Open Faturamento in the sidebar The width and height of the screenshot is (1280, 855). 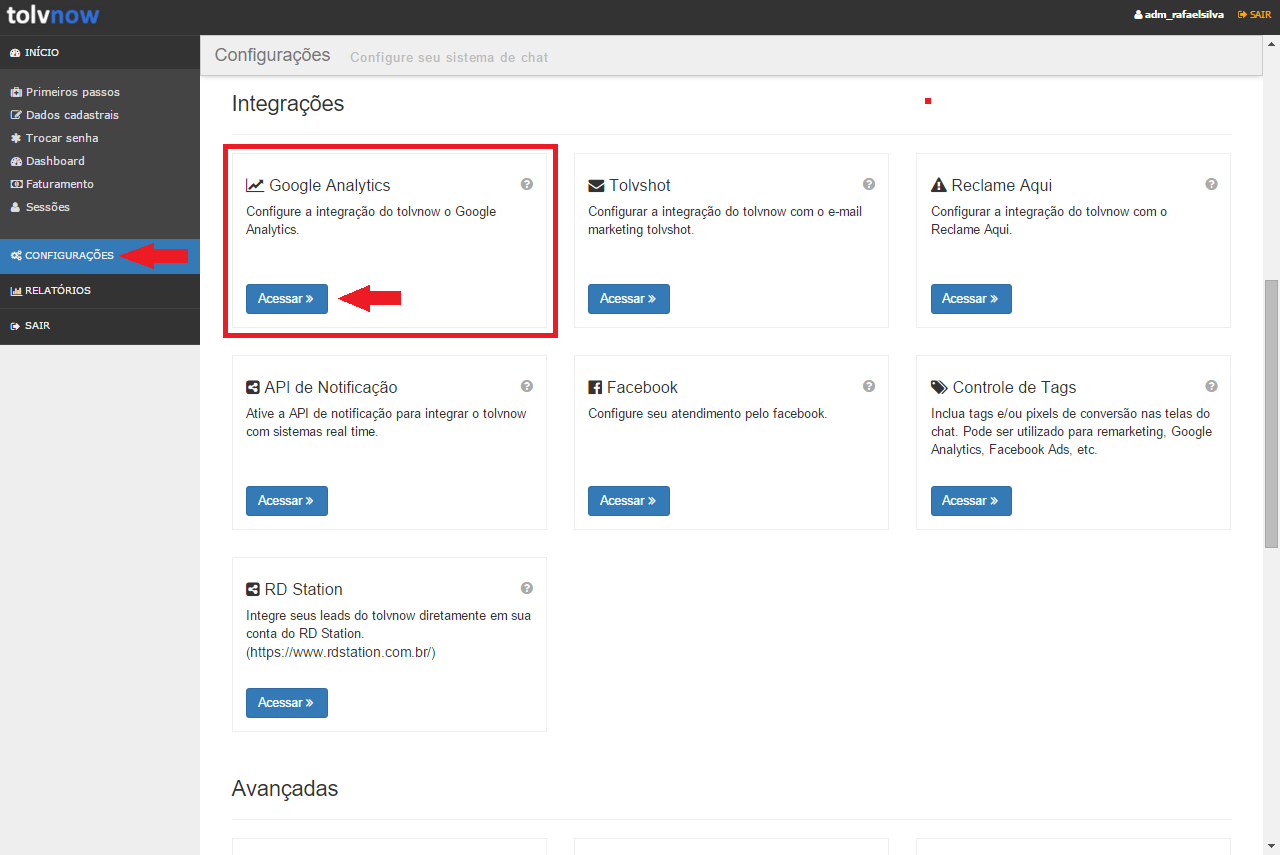coord(52,184)
